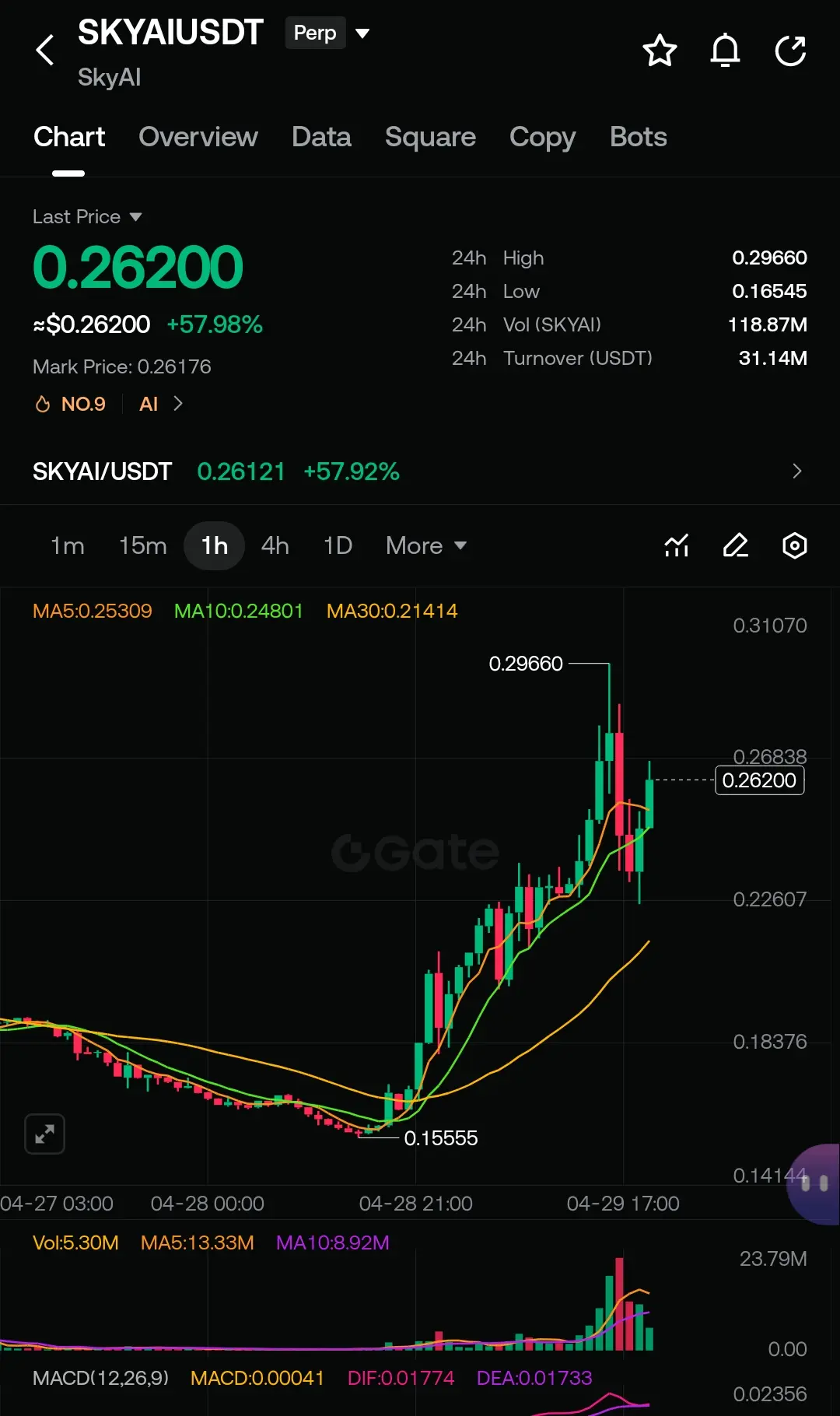Open the Copy tab
This screenshot has width=840, height=1416.
click(542, 137)
